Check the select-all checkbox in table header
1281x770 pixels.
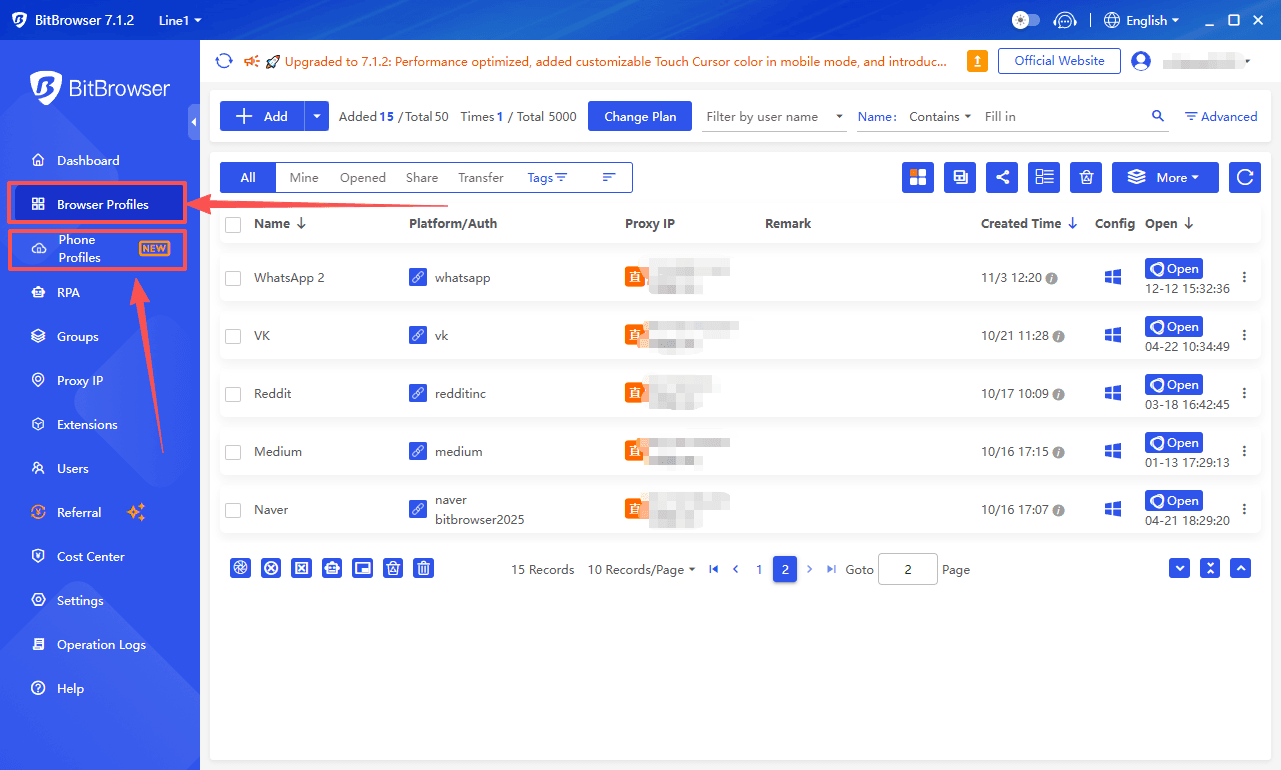[233, 224]
